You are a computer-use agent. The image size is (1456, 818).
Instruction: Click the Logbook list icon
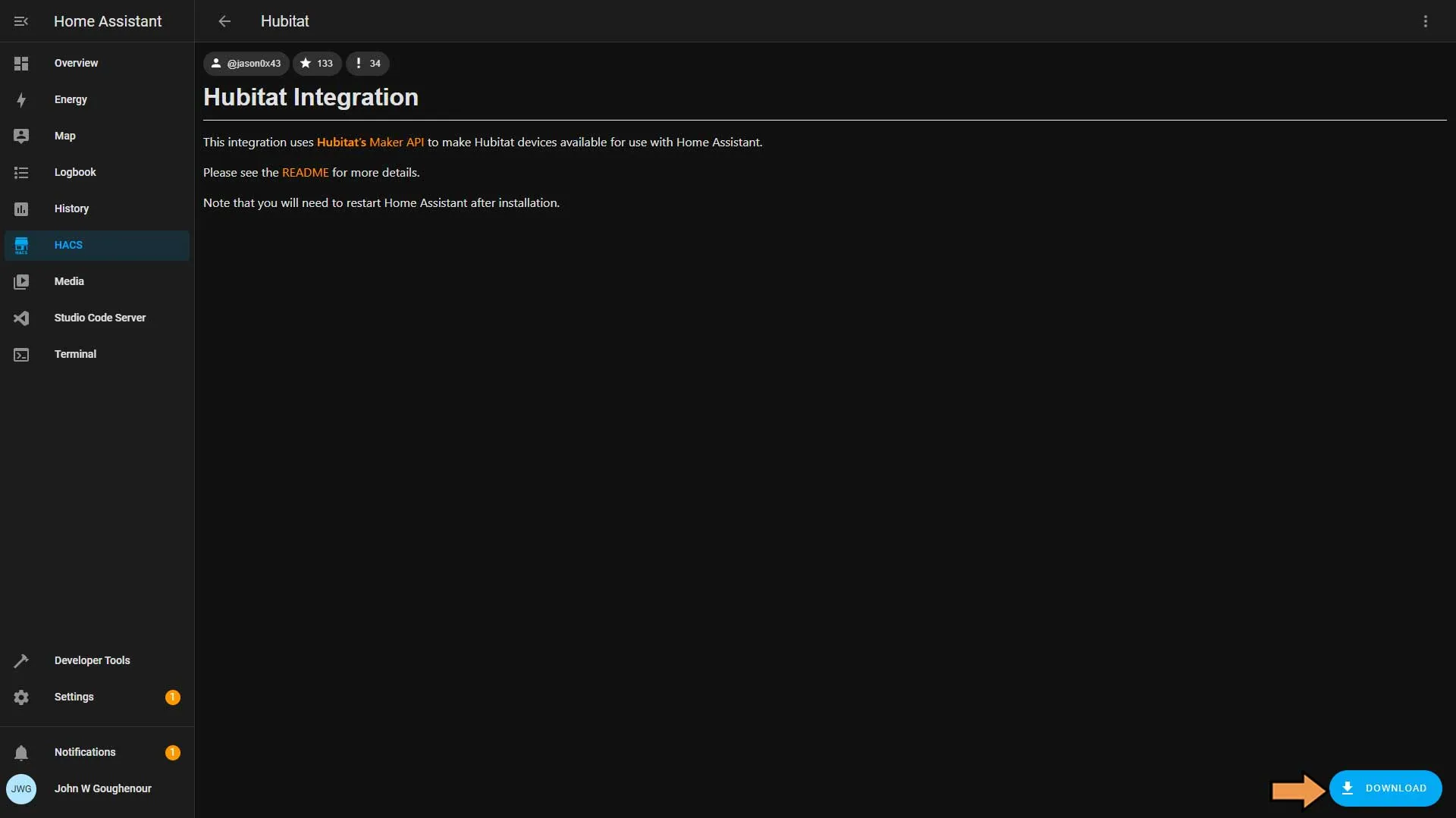pos(21,173)
